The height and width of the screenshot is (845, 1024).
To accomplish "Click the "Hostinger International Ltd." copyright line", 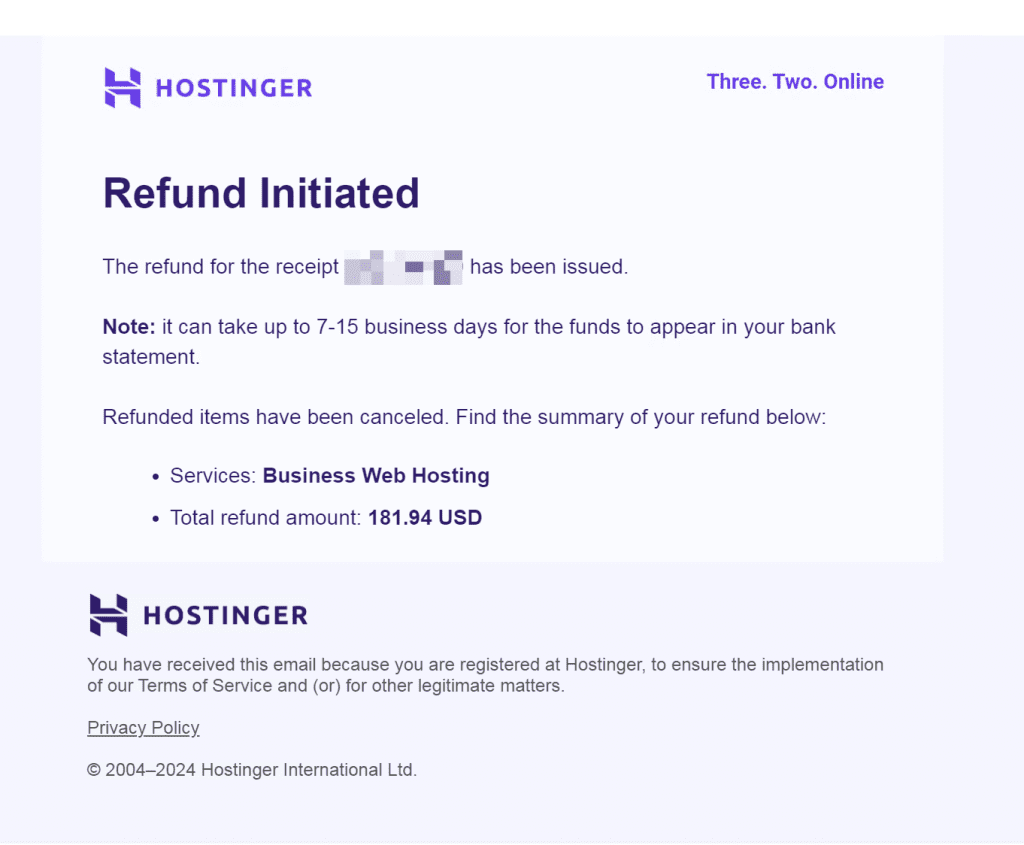I will click(x=308, y=770).
